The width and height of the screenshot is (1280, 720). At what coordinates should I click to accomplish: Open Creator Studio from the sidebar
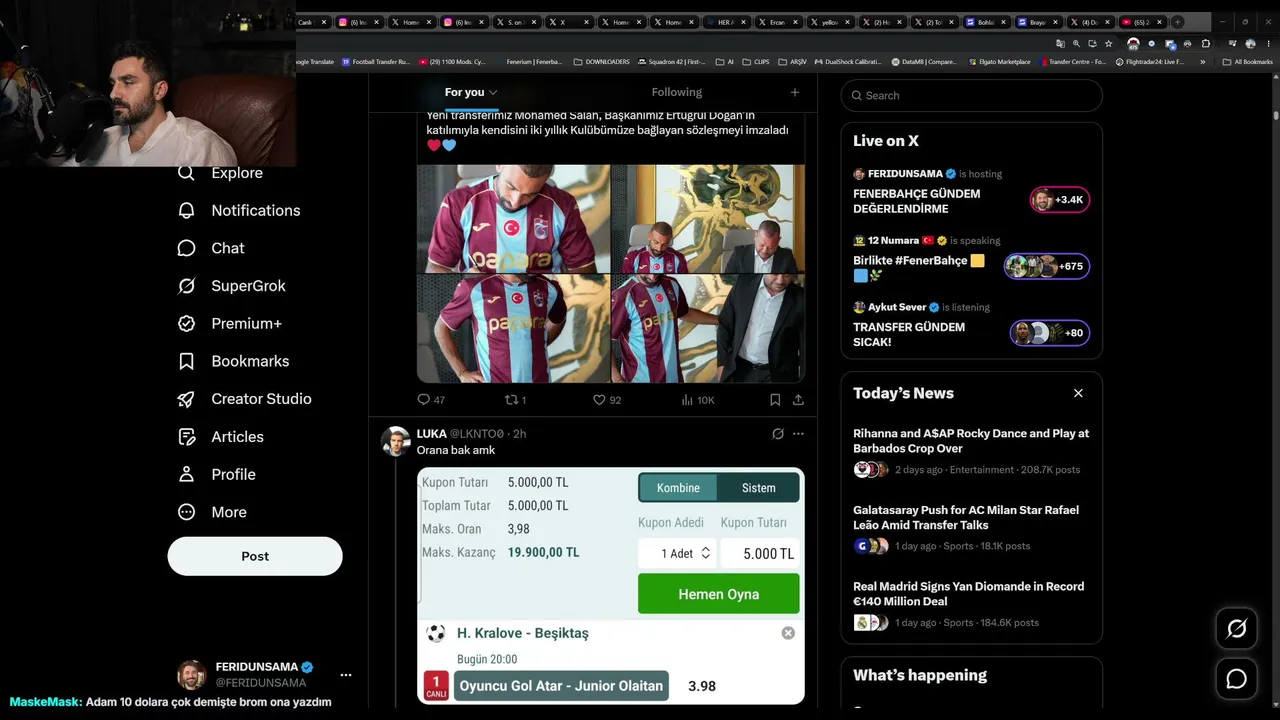point(244,399)
